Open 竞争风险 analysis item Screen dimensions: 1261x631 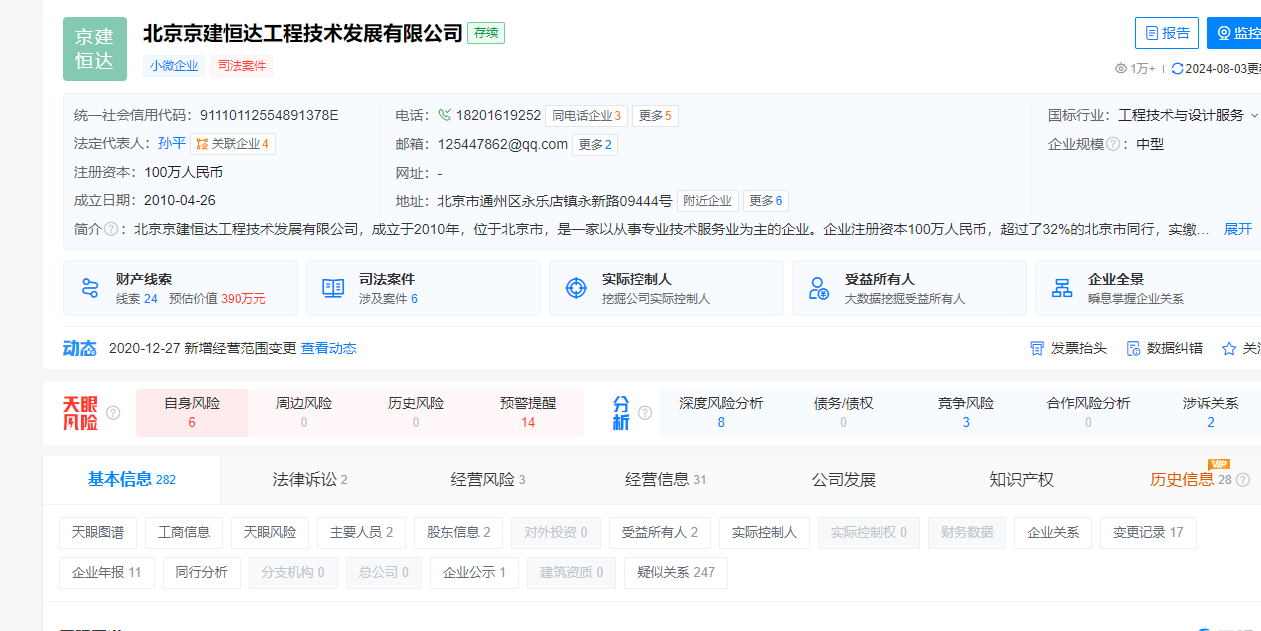click(966, 412)
